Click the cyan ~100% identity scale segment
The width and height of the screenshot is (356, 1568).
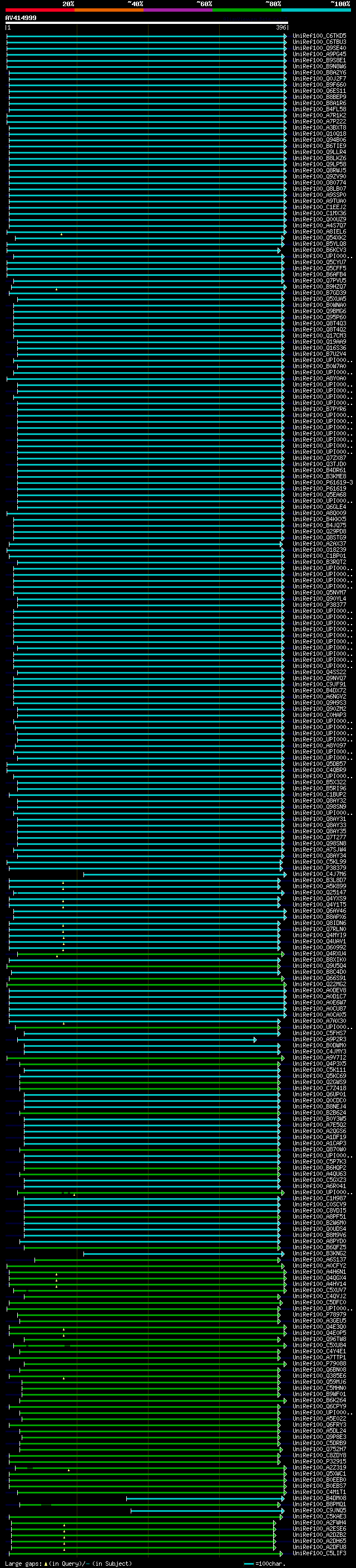pos(317,10)
